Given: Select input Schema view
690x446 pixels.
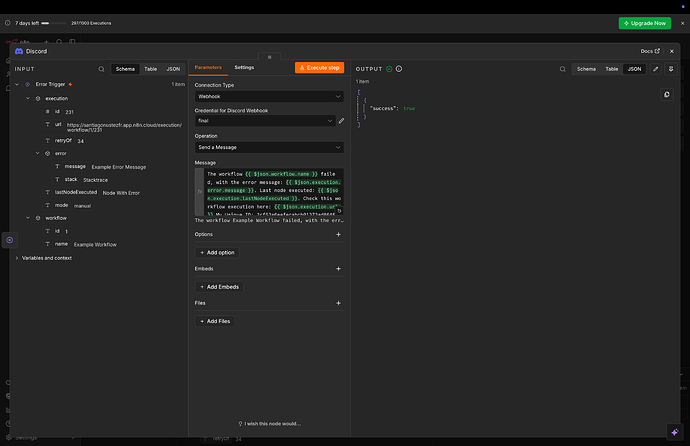Looking at the screenshot, I should (125, 69).
